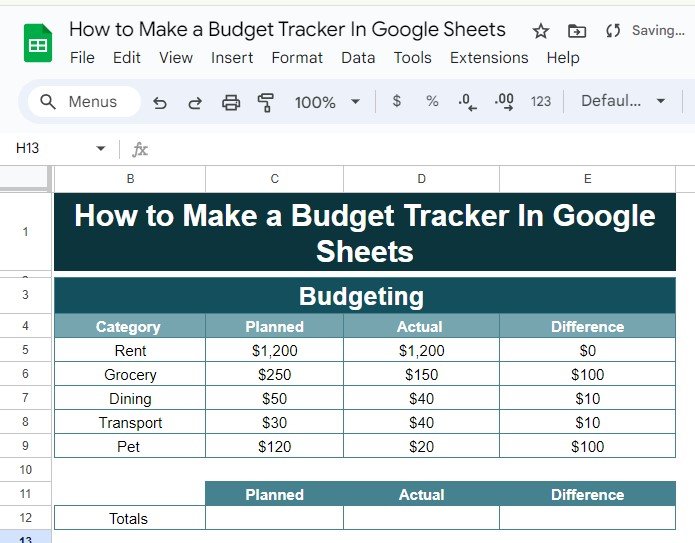
Task: Select column C header
Action: pos(274,179)
